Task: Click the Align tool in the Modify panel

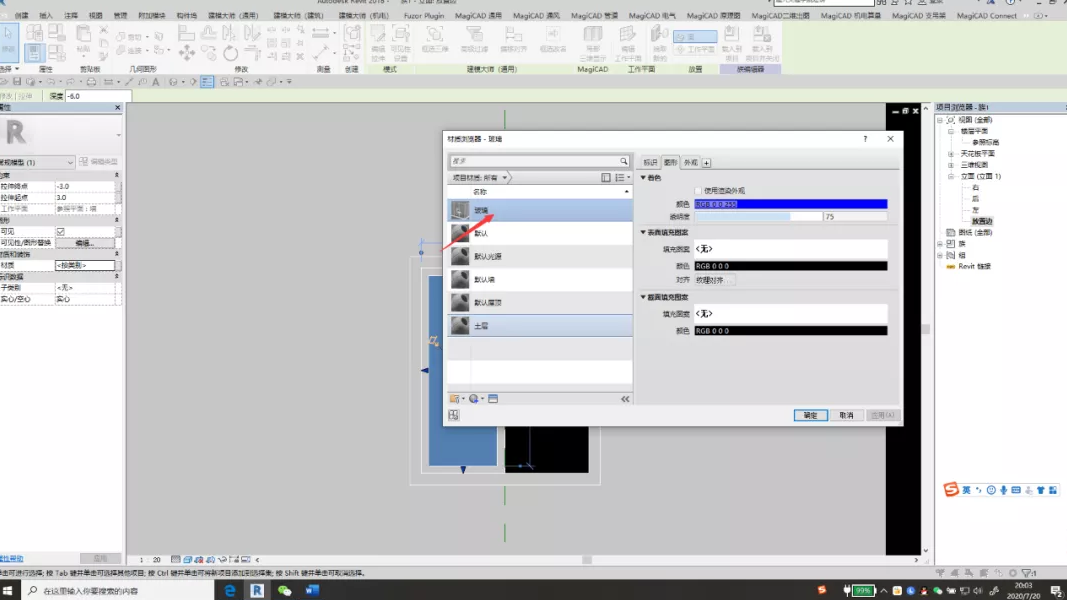Action: (x=186, y=33)
